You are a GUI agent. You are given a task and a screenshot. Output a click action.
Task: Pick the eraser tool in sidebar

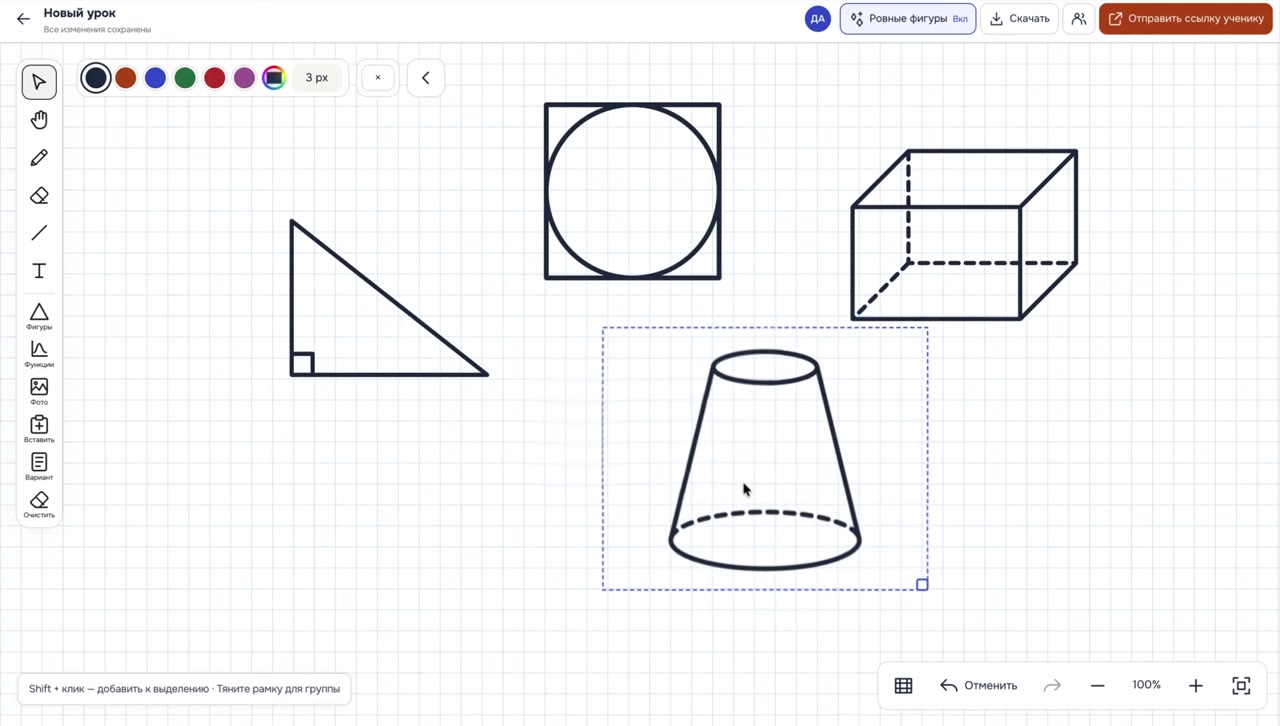point(39,196)
